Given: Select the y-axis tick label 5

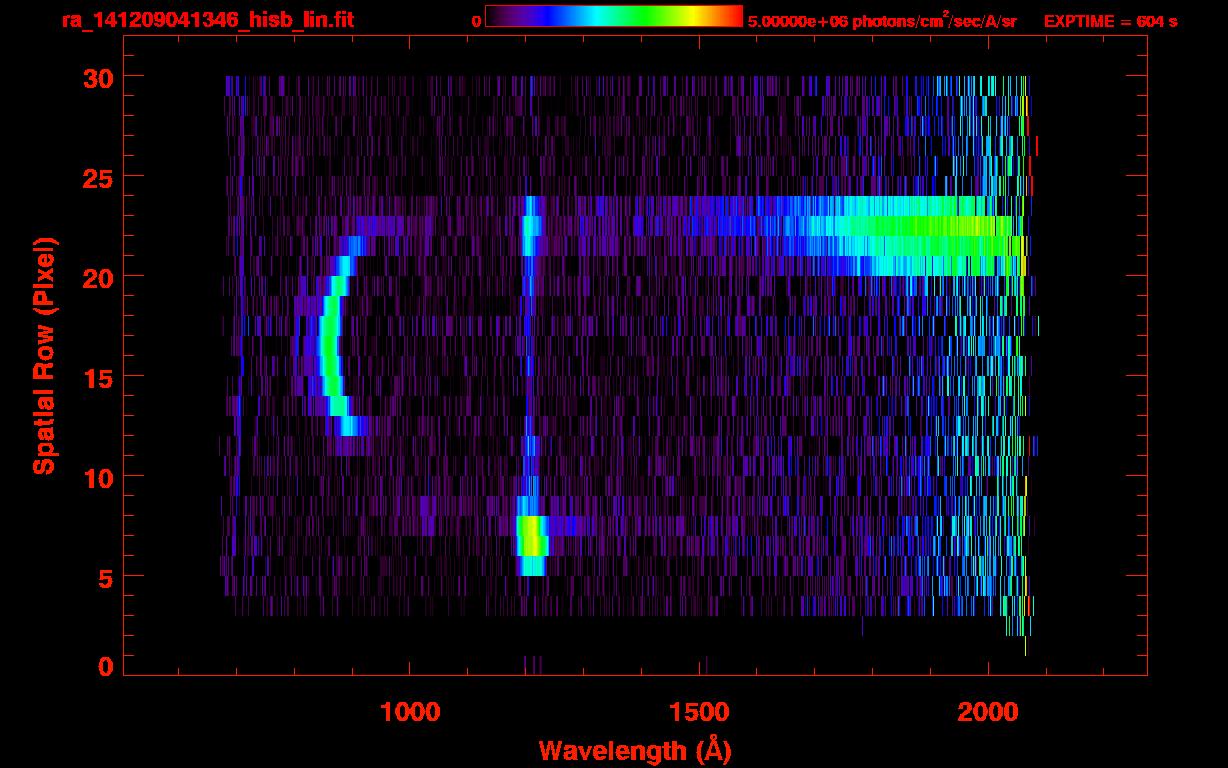Looking at the screenshot, I should tap(105, 577).
